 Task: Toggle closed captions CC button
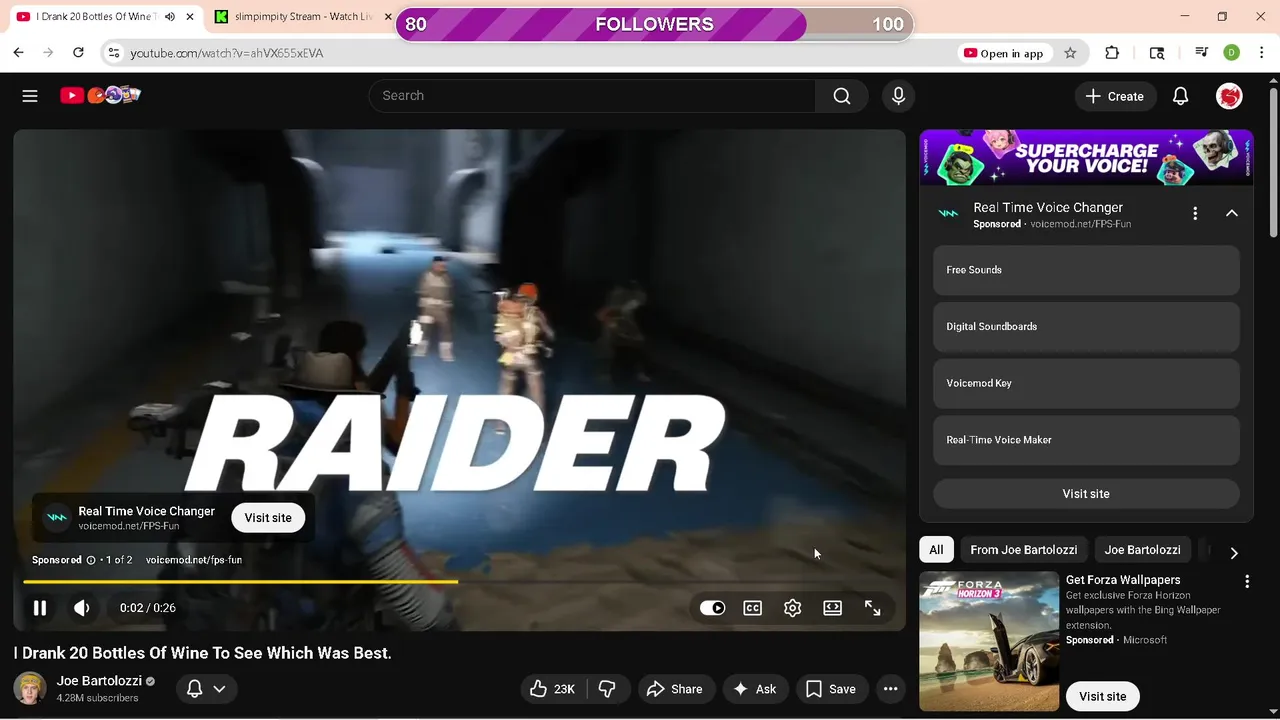pyautogui.click(x=753, y=608)
